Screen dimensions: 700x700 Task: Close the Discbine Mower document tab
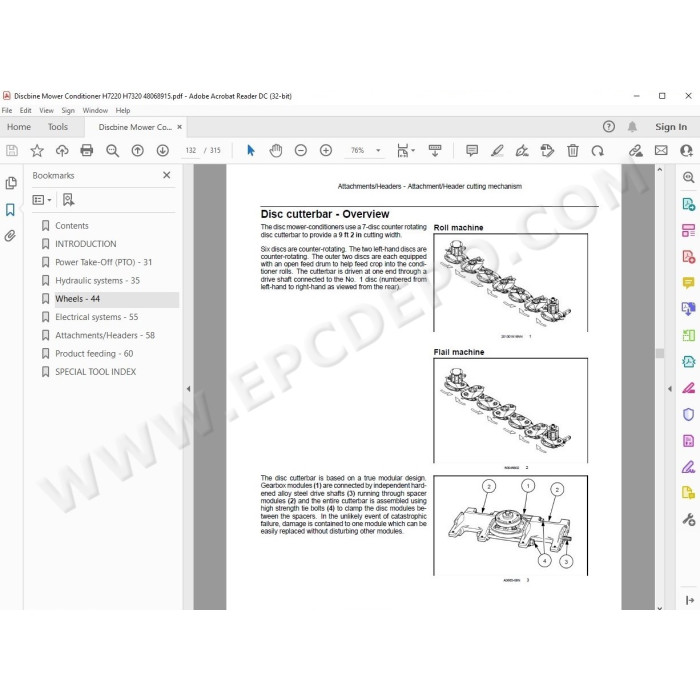click(179, 127)
